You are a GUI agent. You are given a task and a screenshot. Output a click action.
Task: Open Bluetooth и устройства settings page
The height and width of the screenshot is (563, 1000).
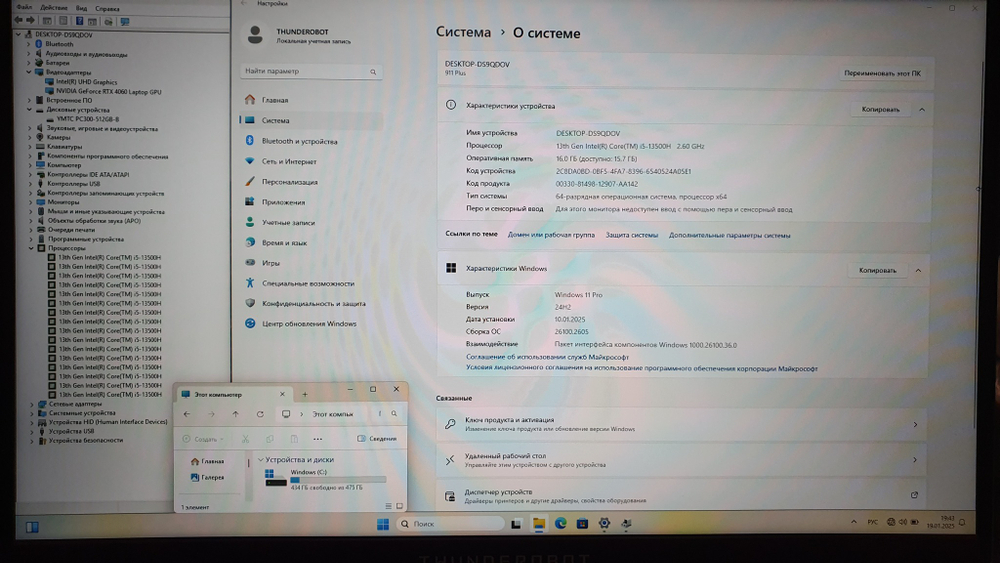pyautogui.click(x=299, y=141)
